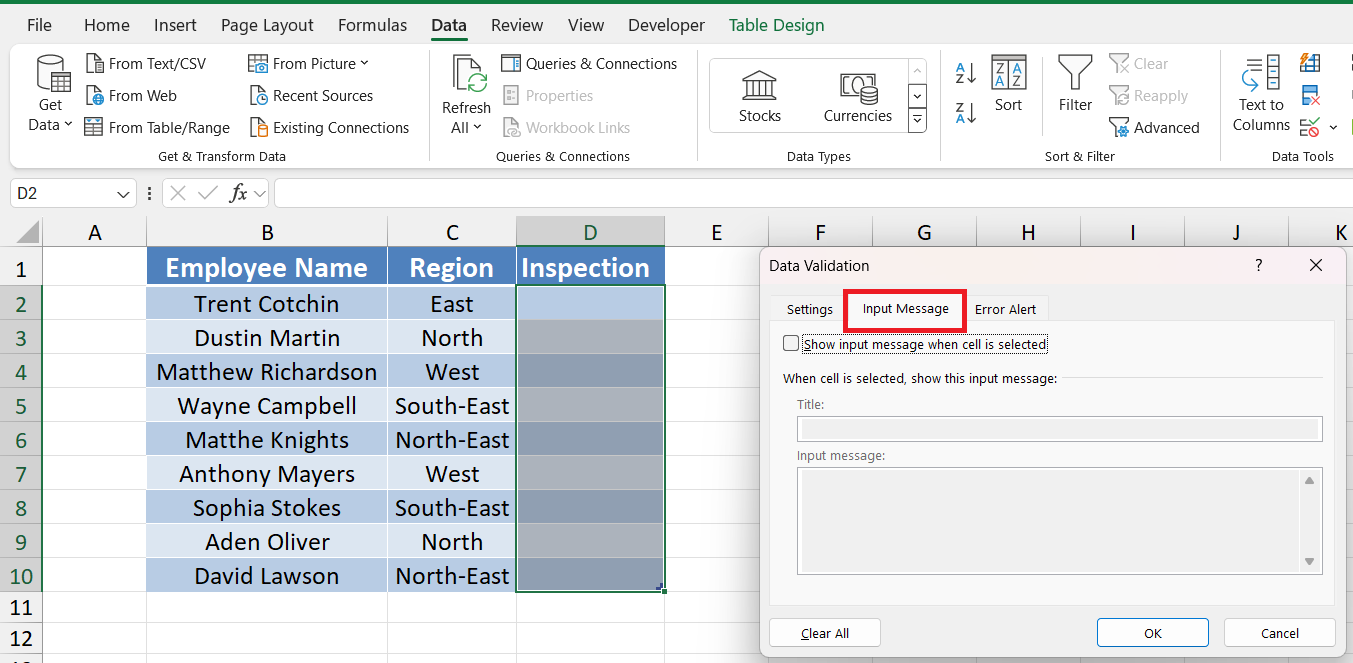Screen dimensions: 1353x663
Task: Select row 5 header
Action: tap(21, 406)
